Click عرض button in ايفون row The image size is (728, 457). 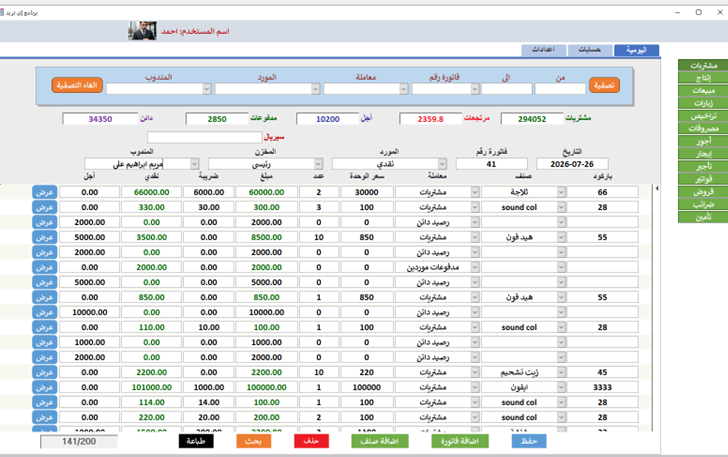point(45,387)
